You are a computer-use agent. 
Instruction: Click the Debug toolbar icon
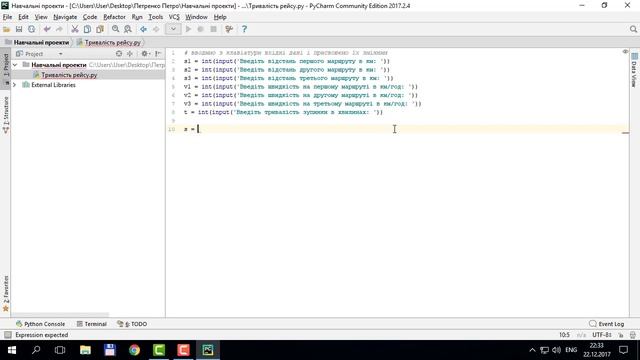pyautogui.click(x=200, y=29)
